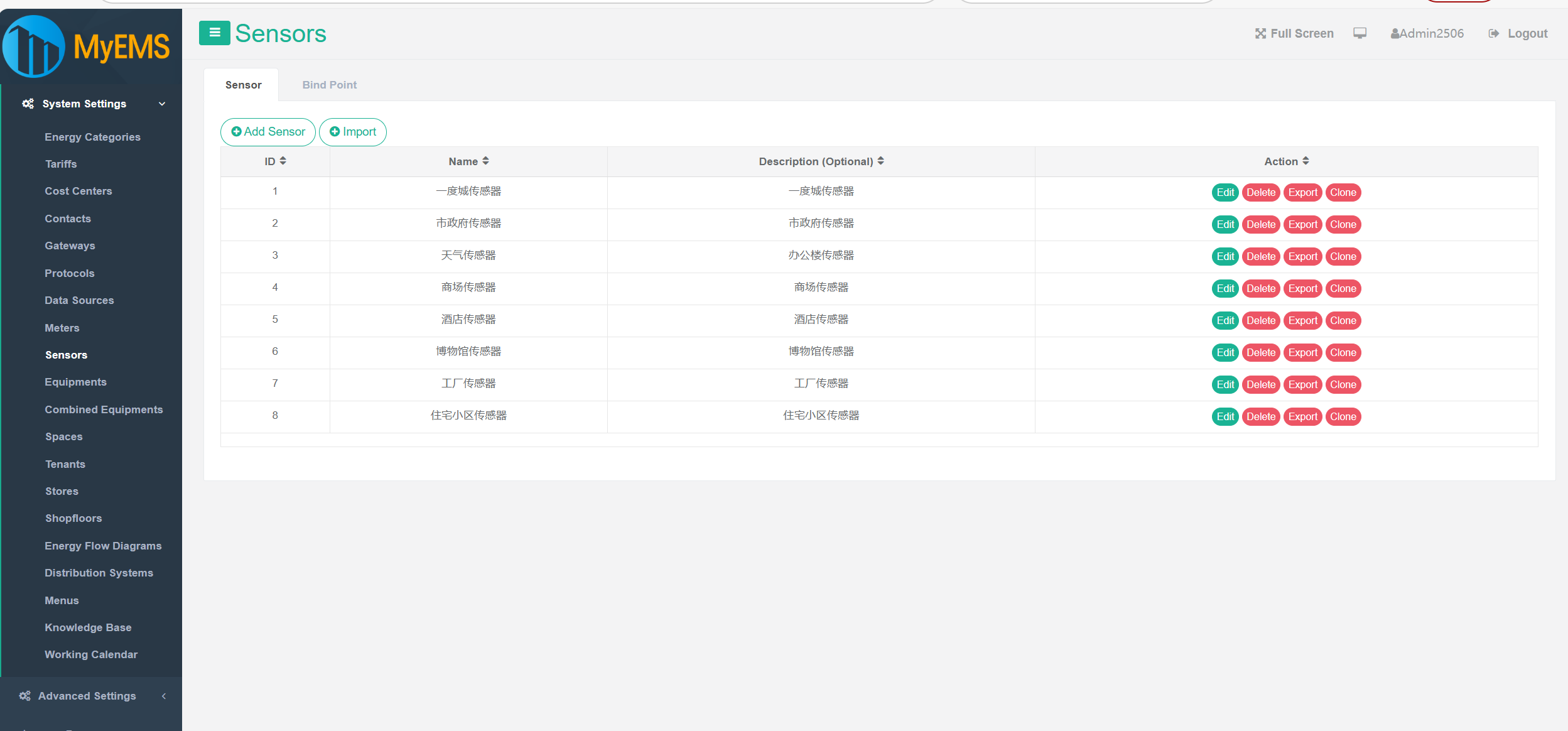Toggle the Action column sort arrows
The image size is (1568, 731).
coord(1306,161)
